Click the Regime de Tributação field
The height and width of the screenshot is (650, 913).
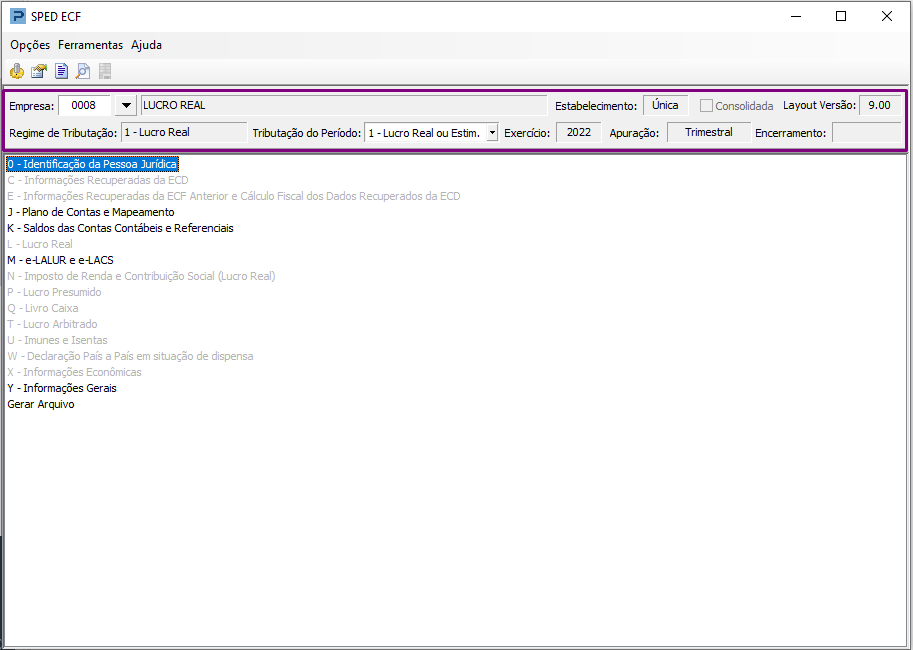[x=184, y=132]
